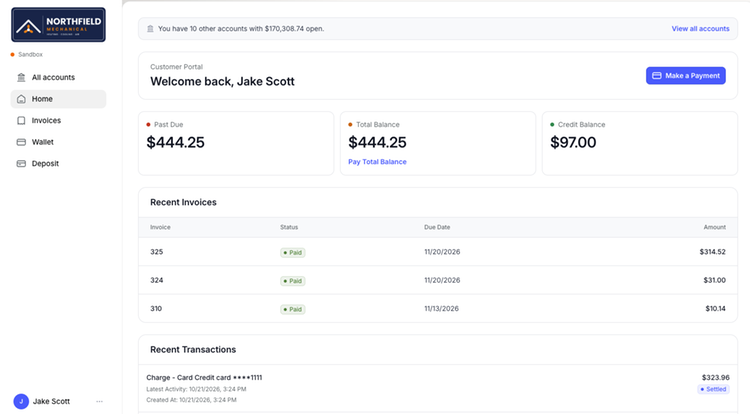Click the bank icon beside All accounts
The image size is (750, 414).
[x=21, y=77]
